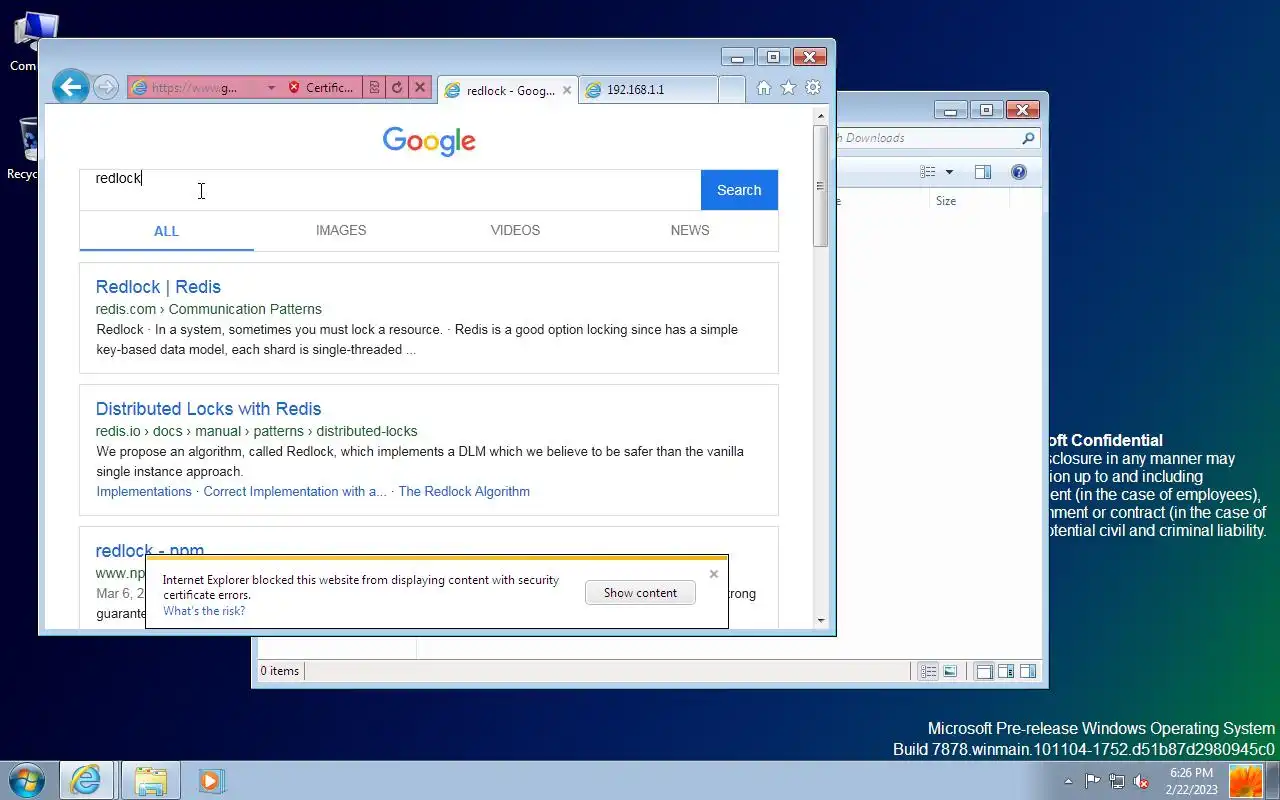Follow the 'Implementations' sitelink

coord(144,491)
